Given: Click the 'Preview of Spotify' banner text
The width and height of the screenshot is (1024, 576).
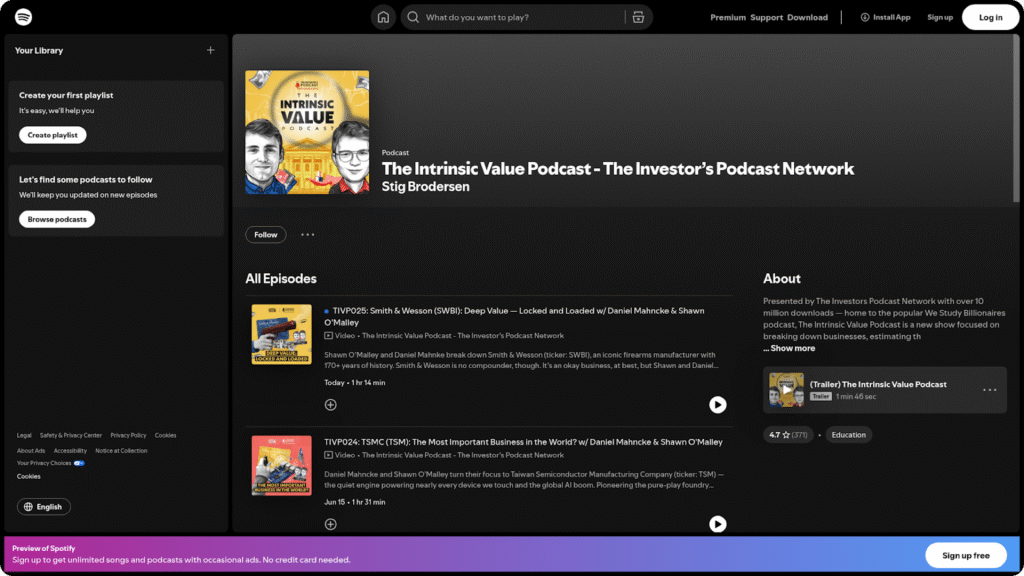Looking at the screenshot, I should (x=44, y=549).
